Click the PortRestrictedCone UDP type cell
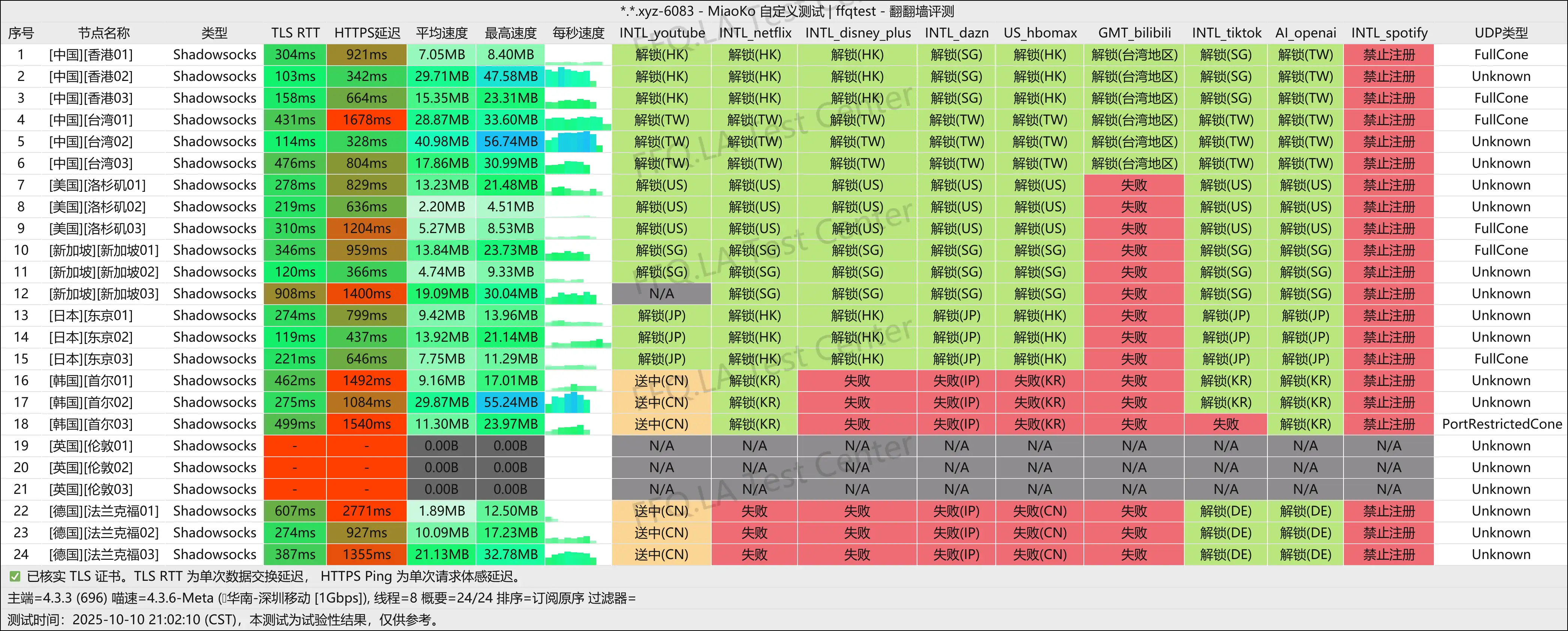The image size is (1568, 631). click(x=1501, y=424)
